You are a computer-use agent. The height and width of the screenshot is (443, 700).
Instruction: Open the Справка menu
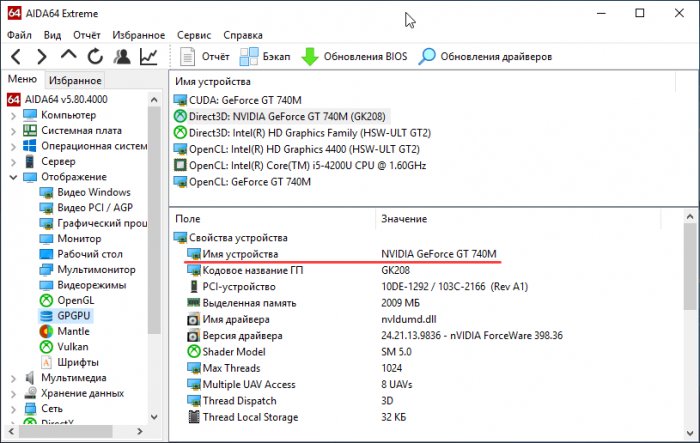(243, 35)
